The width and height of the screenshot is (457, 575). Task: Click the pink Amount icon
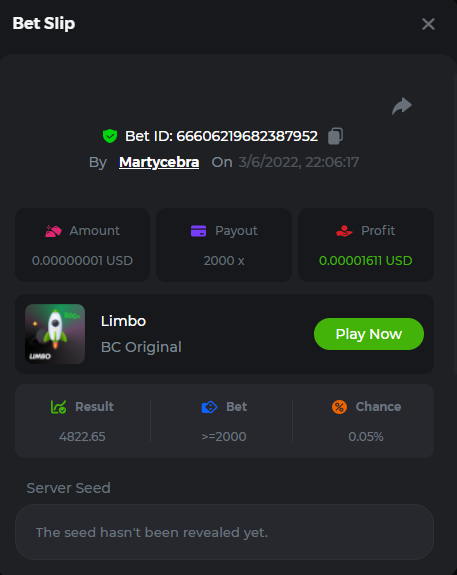point(53,231)
